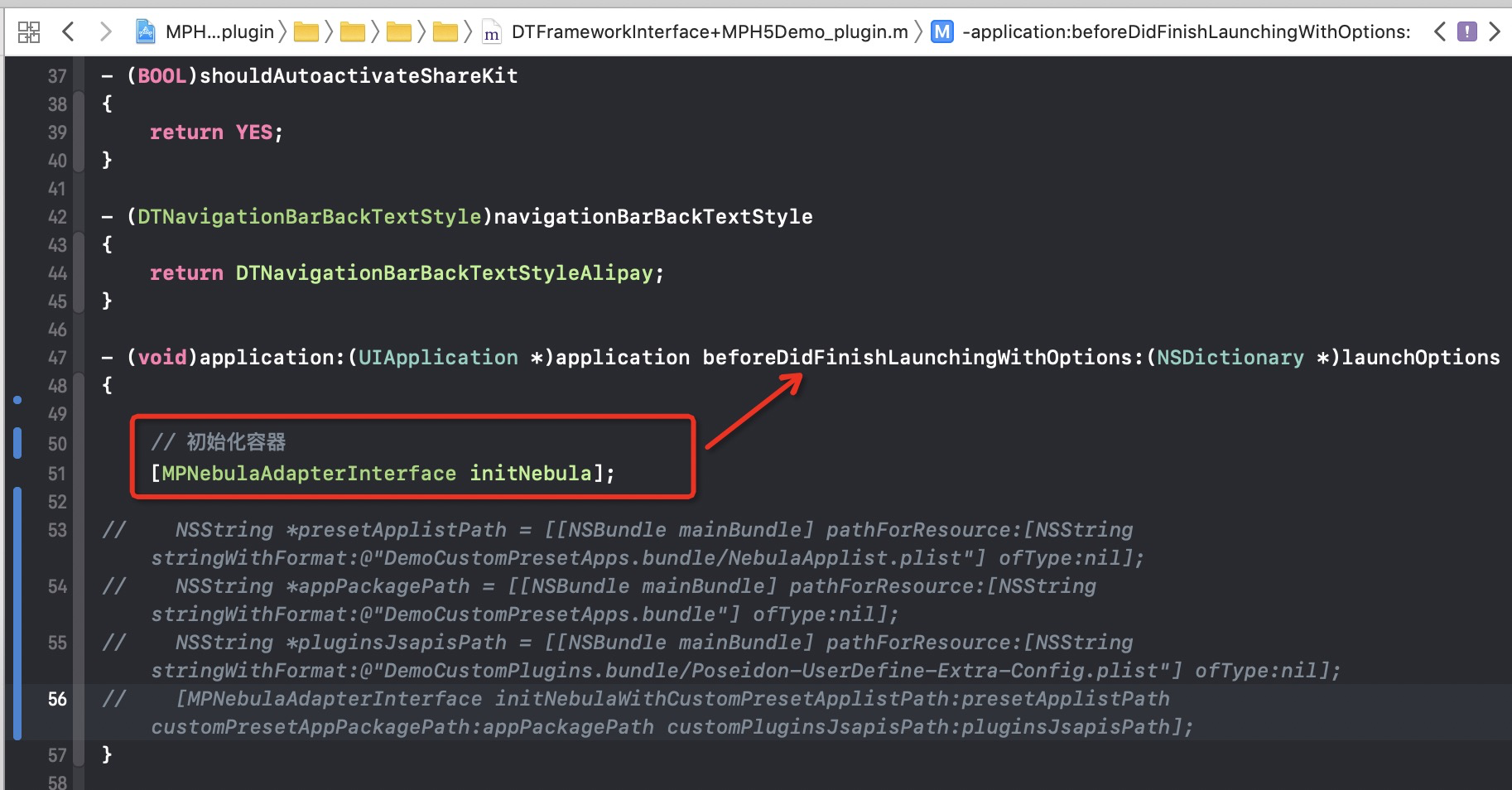Image resolution: width=1512 pixels, height=790 pixels.
Task: Click line number 56 in gutter
Action: click(57, 699)
